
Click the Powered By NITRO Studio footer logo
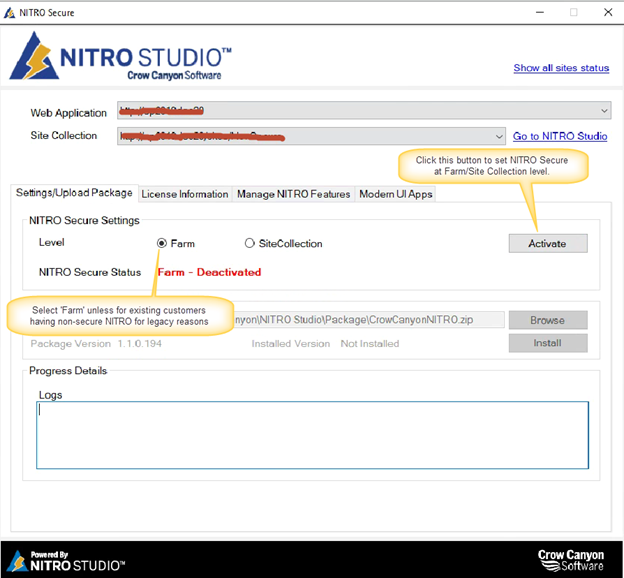[66, 561]
